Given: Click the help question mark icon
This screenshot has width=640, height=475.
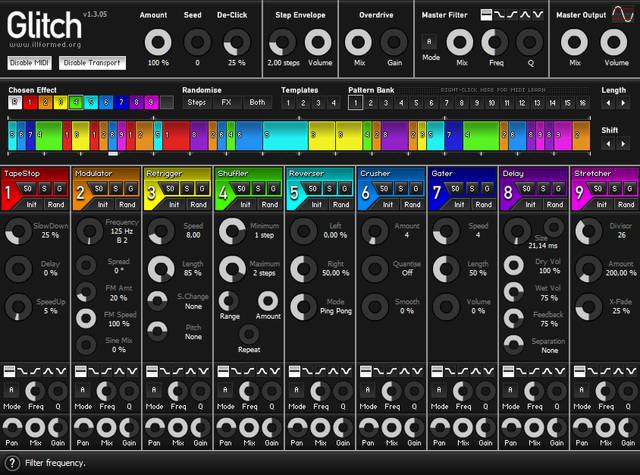Looking at the screenshot, I should pyautogui.click(x=12, y=463).
